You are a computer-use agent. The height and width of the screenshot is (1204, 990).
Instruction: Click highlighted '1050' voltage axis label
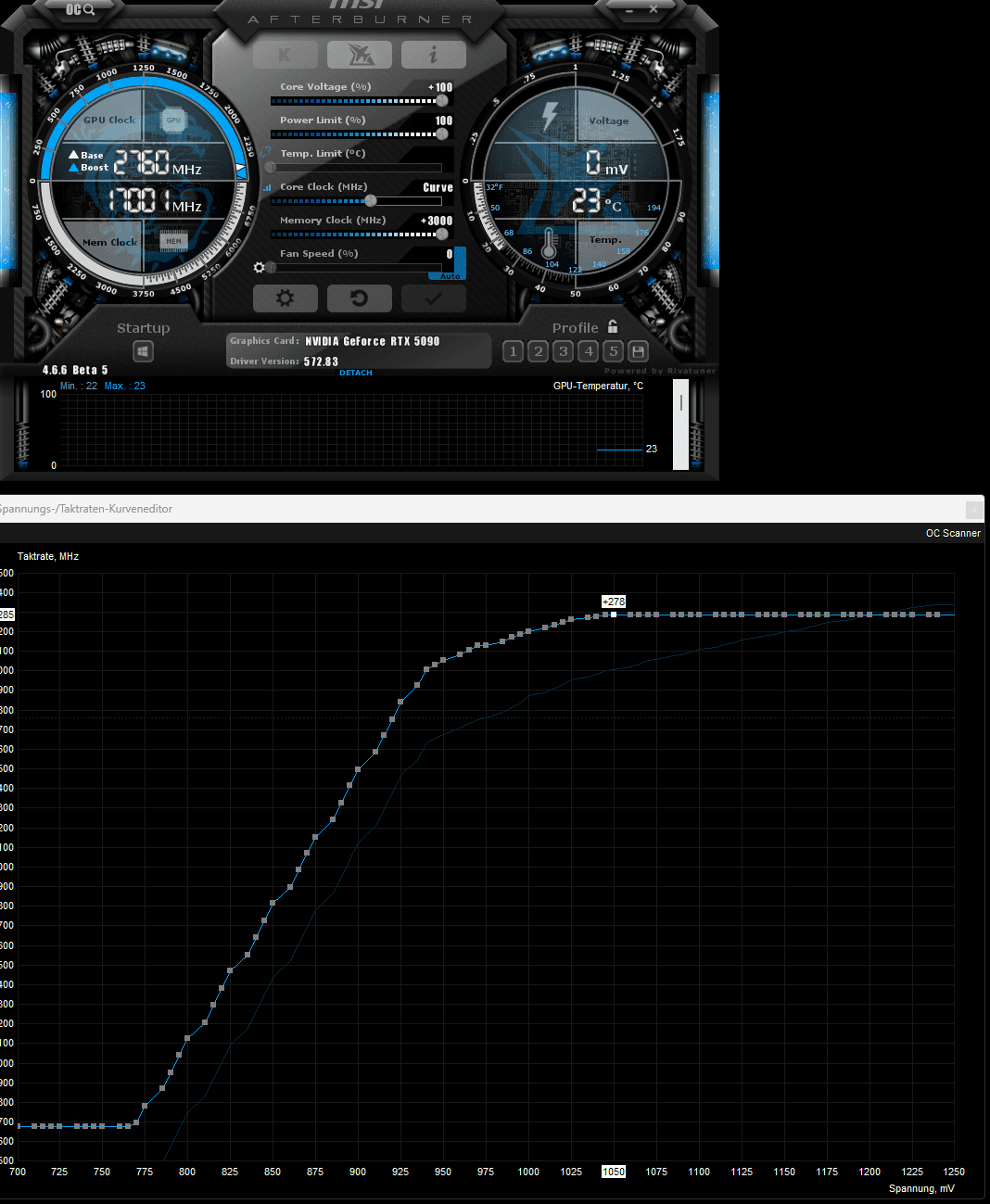pos(614,1172)
